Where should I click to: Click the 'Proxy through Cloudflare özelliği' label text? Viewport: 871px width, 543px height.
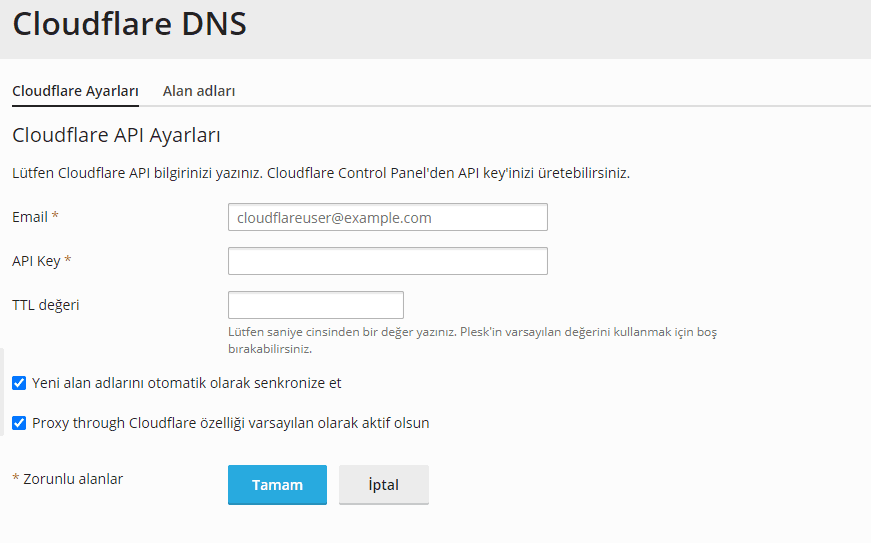[230, 423]
